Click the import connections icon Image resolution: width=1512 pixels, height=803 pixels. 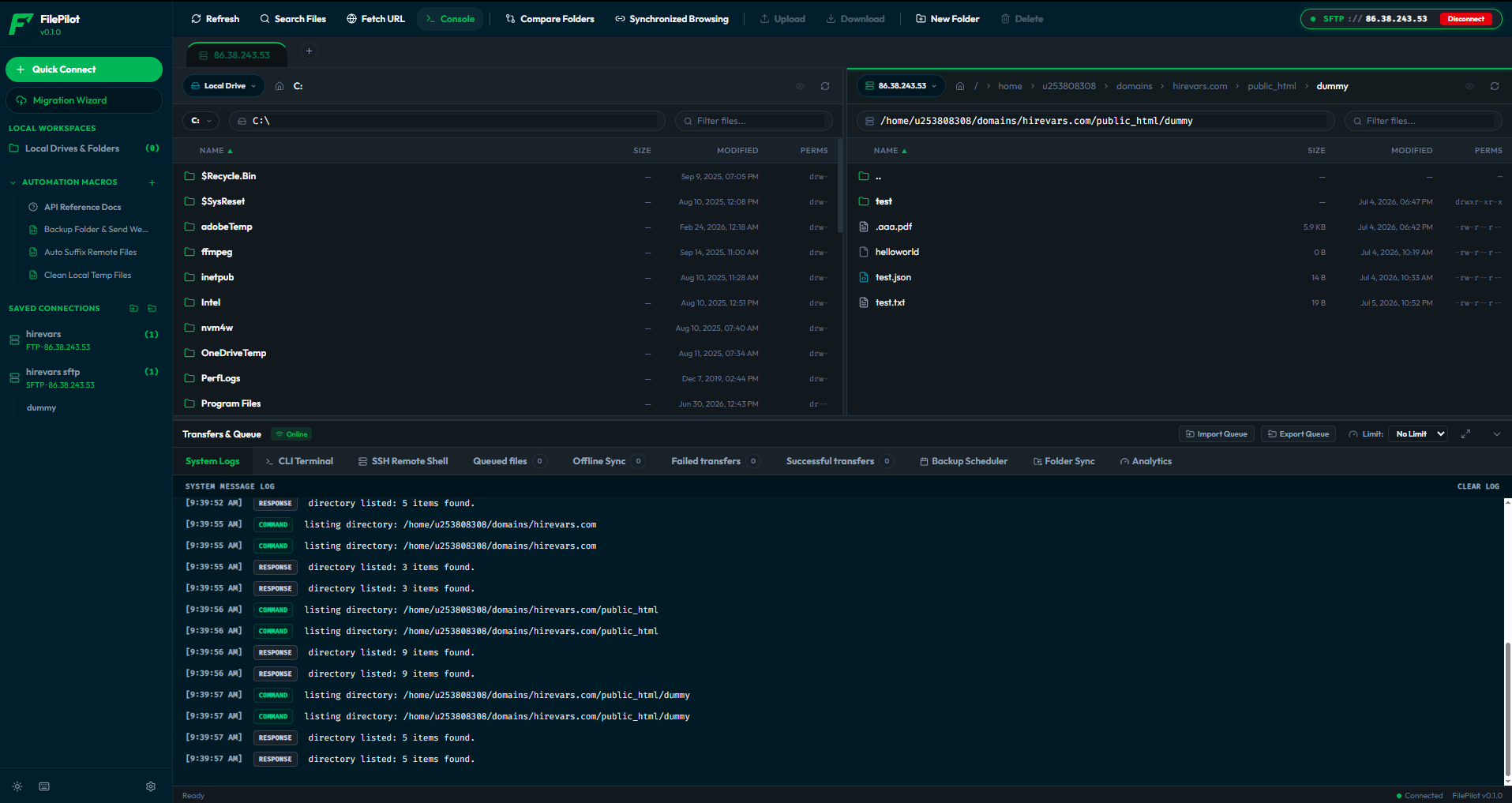click(x=133, y=308)
